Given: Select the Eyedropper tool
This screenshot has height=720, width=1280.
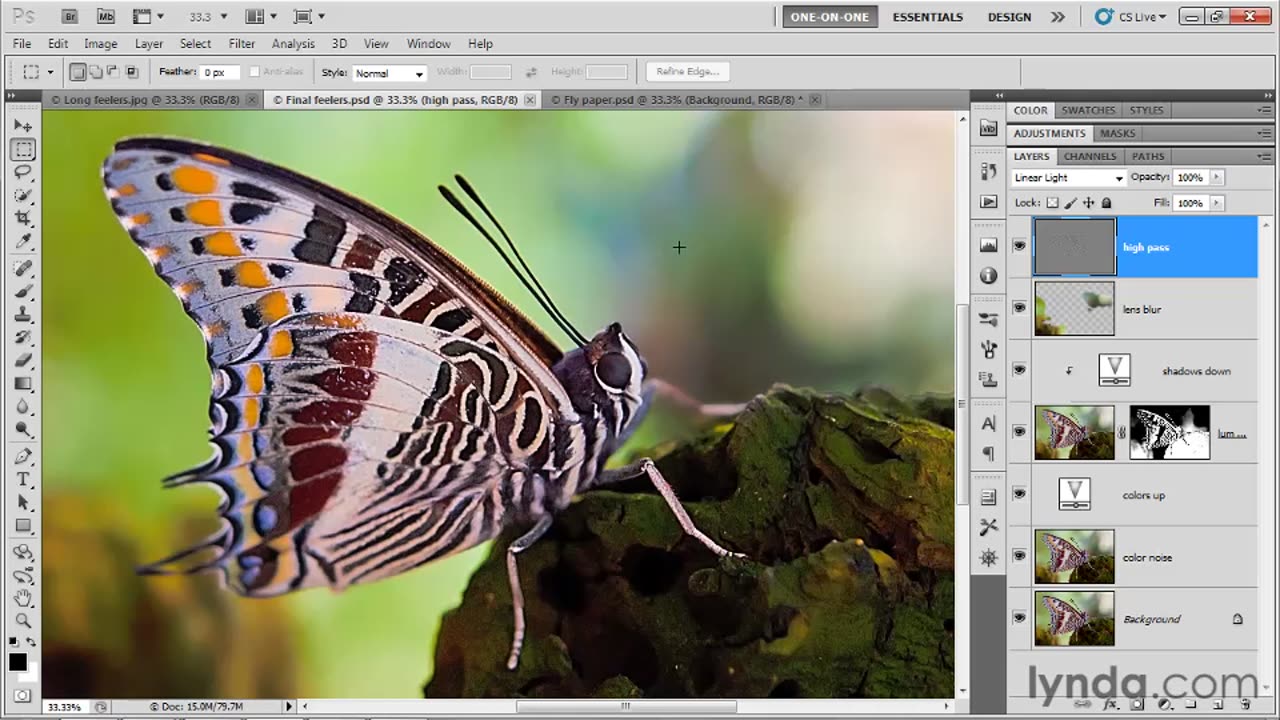Looking at the screenshot, I should tap(23, 241).
